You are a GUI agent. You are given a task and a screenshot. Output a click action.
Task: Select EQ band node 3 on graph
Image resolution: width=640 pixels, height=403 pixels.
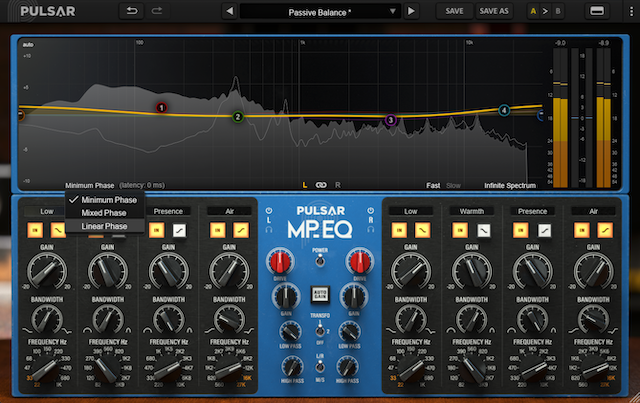(x=391, y=120)
